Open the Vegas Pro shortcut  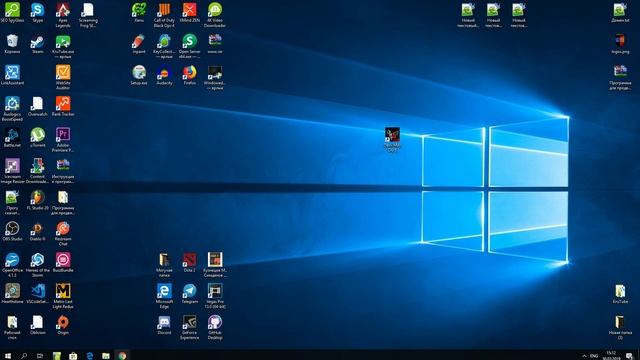(x=215, y=297)
